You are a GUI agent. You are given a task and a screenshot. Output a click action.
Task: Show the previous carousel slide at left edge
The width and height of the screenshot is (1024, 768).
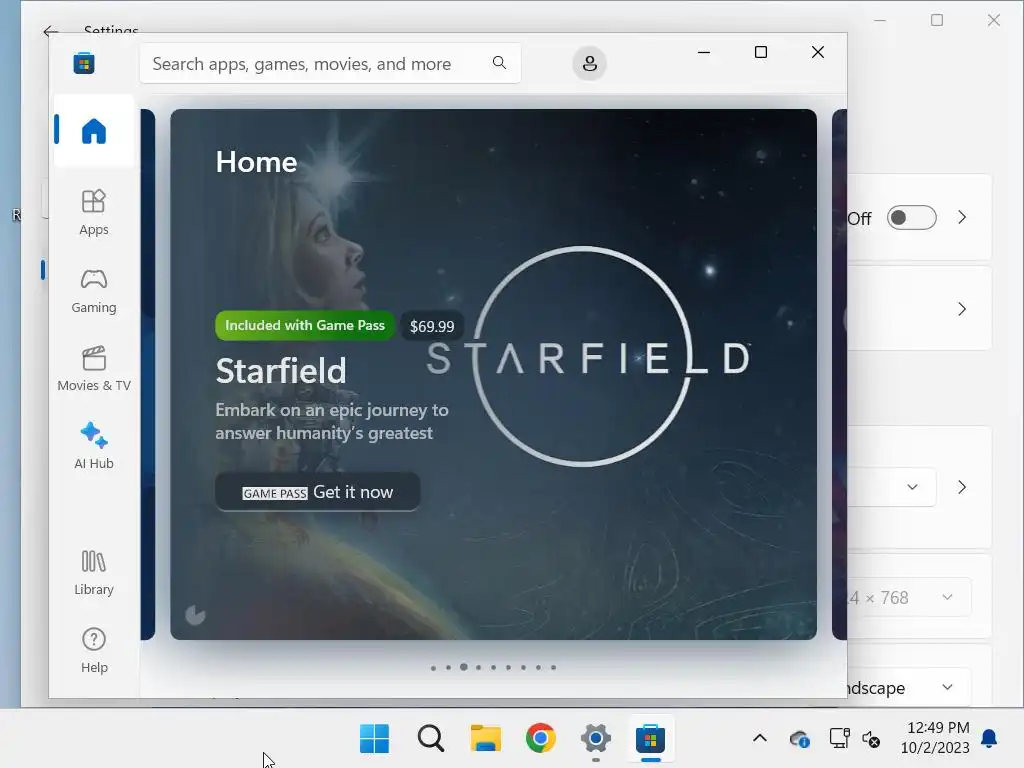[x=148, y=374]
